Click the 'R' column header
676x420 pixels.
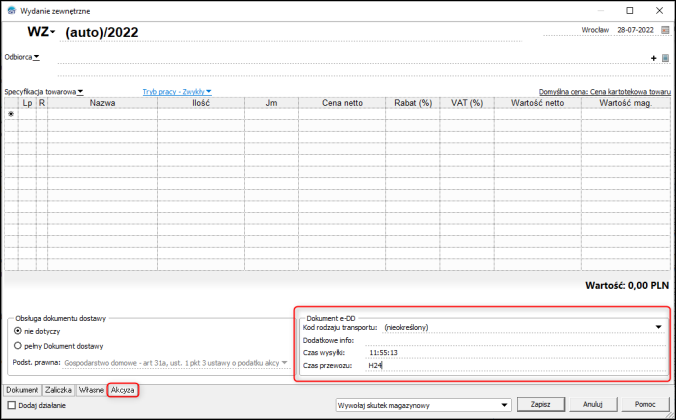pyautogui.click(x=42, y=103)
